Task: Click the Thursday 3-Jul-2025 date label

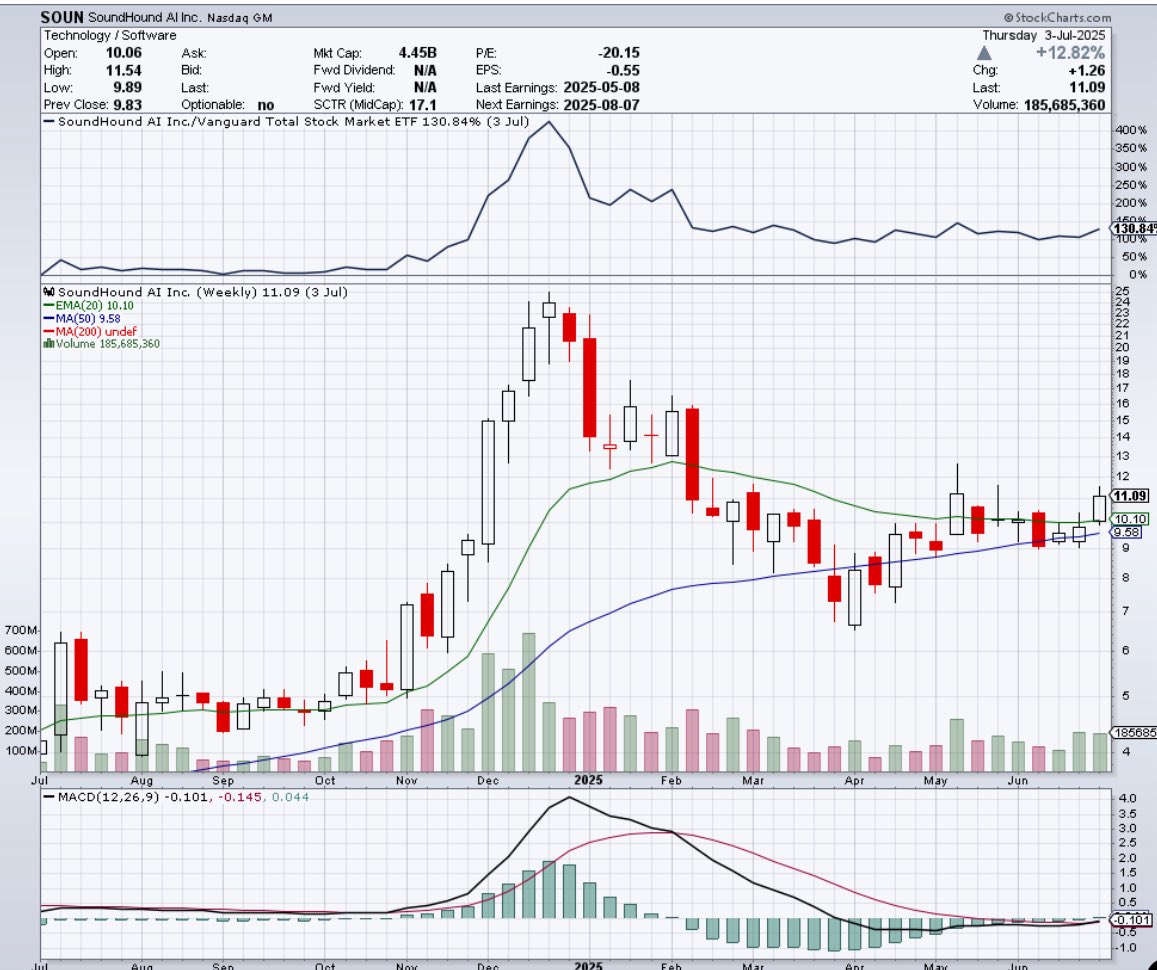Action: coord(1043,35)
